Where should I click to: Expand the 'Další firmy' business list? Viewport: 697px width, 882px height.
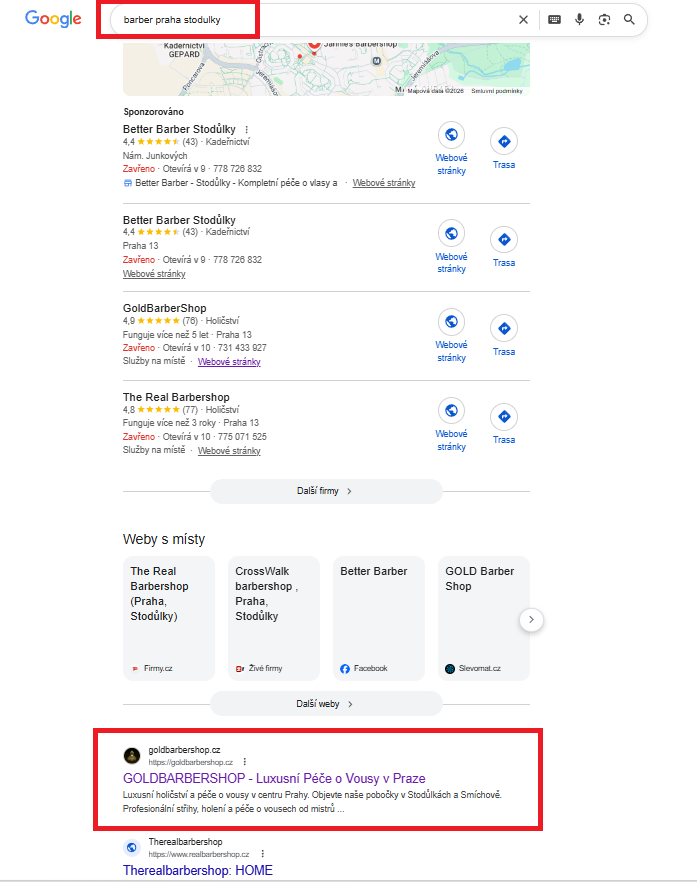pyautogui.click(x=325, y=491)
